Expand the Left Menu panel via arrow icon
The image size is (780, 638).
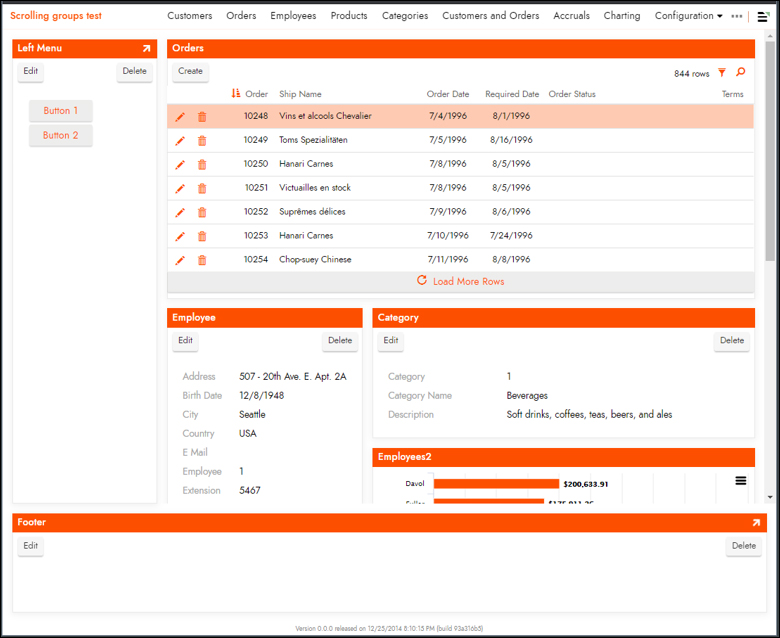tap(146, 48)
